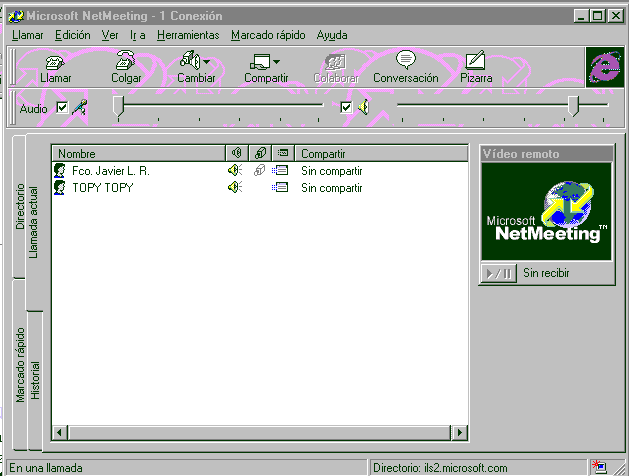This screenshot has width=629, height=476.
Task: Click the En una llamada status text
Action: tap(46, 468)
